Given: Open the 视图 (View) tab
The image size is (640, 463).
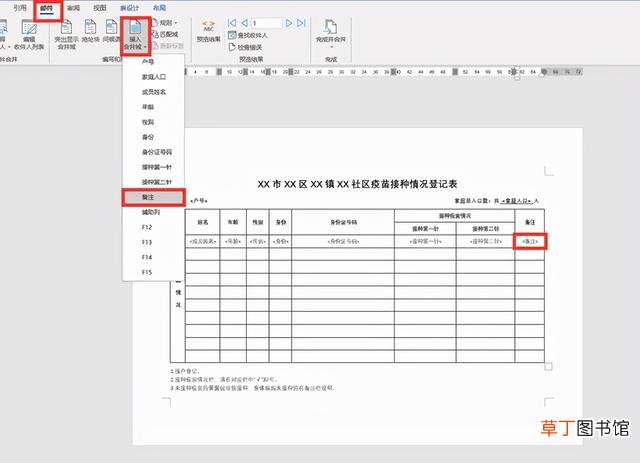Looking at the screenshot, I should coord(100,8).
